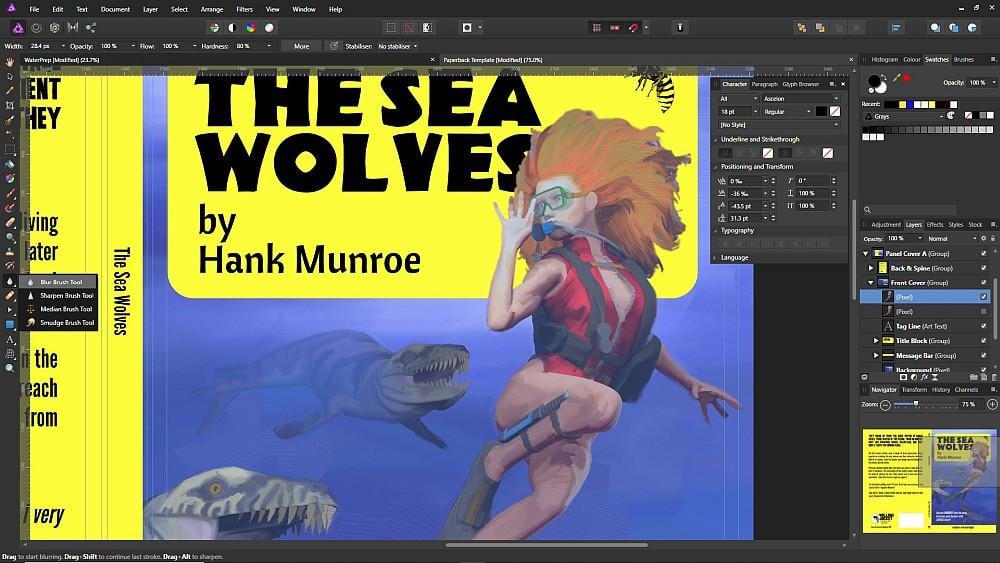Open the No Style character style dropdown
Screen dimensions: 1000x563
point(779,125)
